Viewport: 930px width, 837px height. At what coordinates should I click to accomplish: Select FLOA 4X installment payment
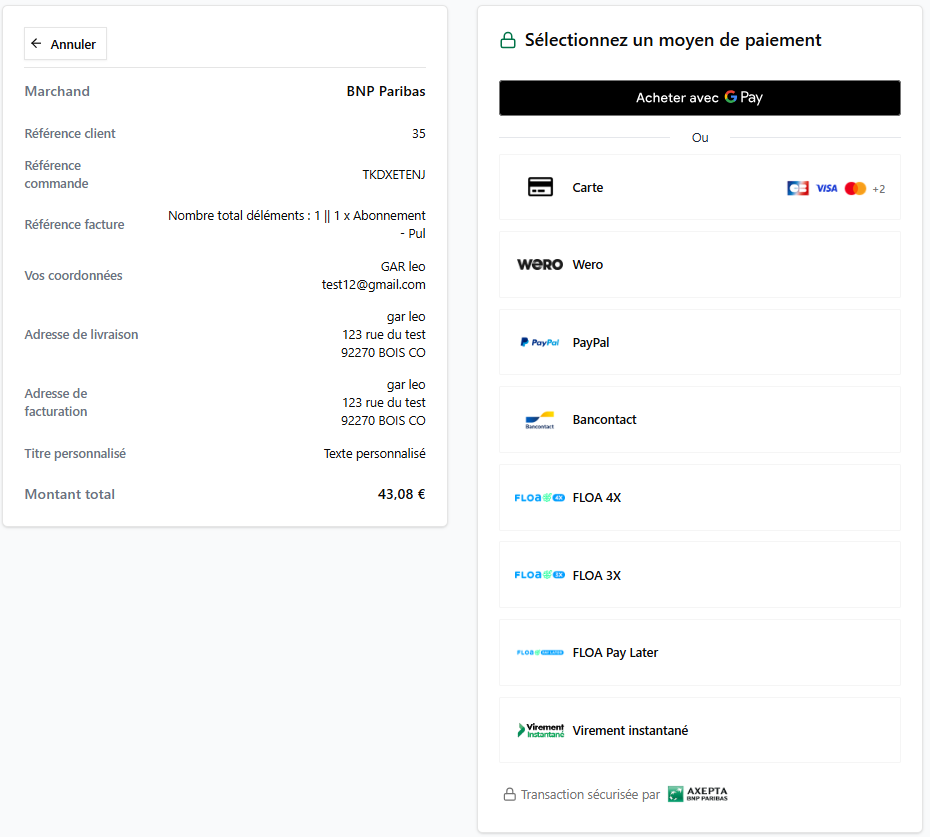pos(699,498)
